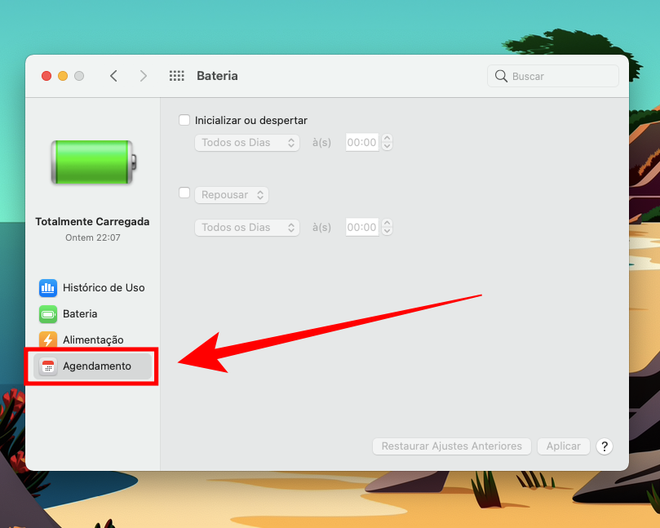
Task: Select the Agendamento calendar icon
Action: [x=48, y=366]
